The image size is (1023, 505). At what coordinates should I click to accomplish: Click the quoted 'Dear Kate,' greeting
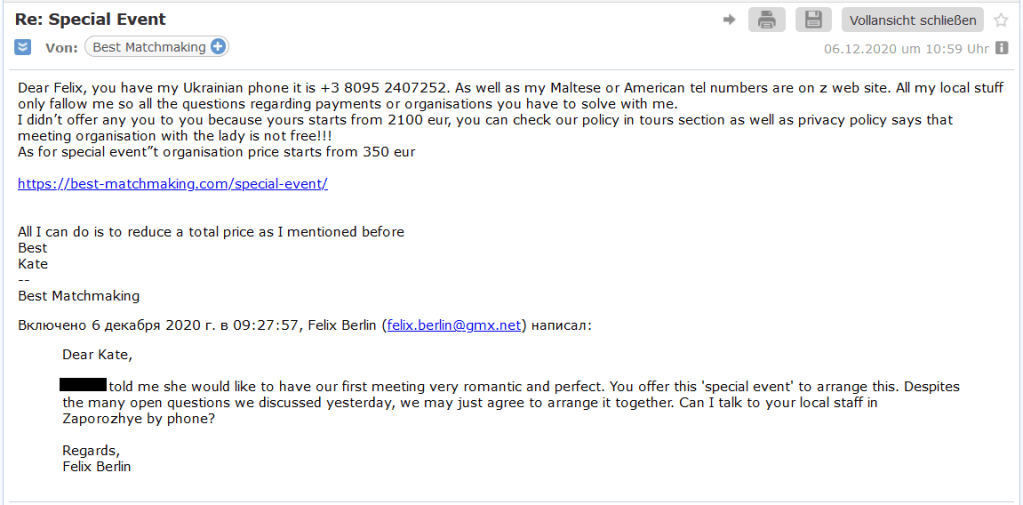[x=97, y=354]
